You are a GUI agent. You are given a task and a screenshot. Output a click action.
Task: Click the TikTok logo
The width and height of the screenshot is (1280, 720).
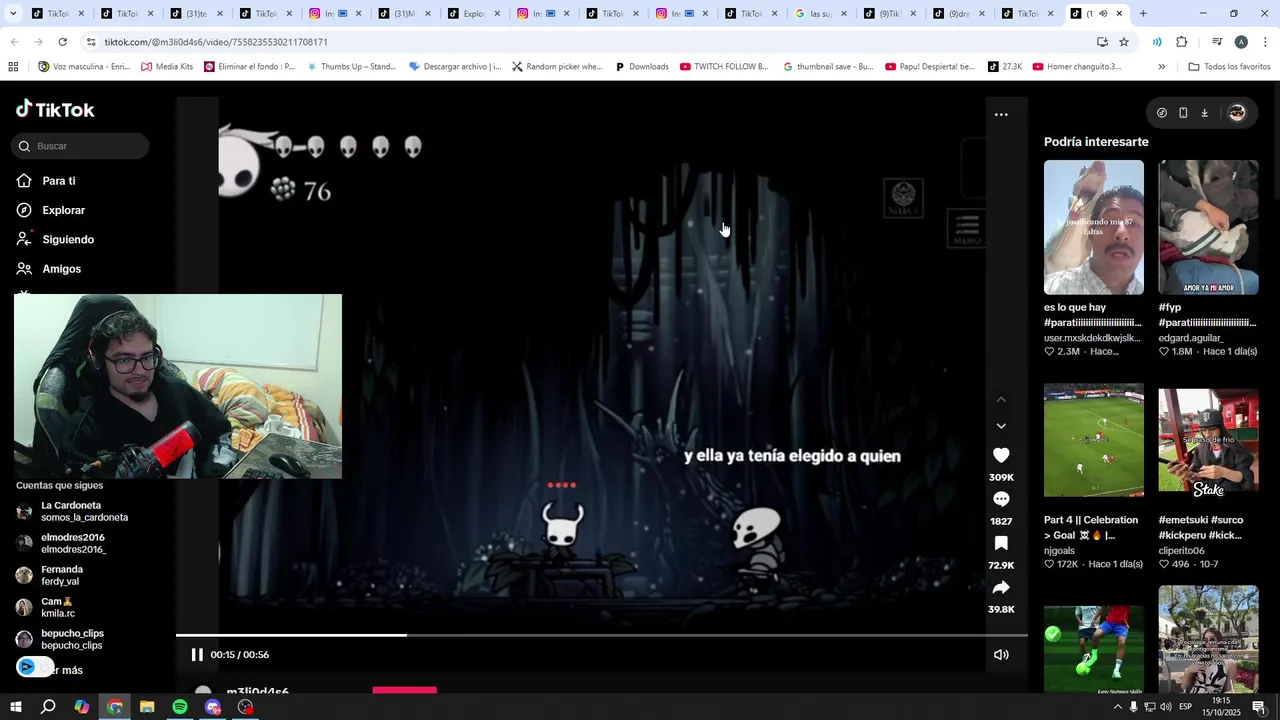[55, 109]
